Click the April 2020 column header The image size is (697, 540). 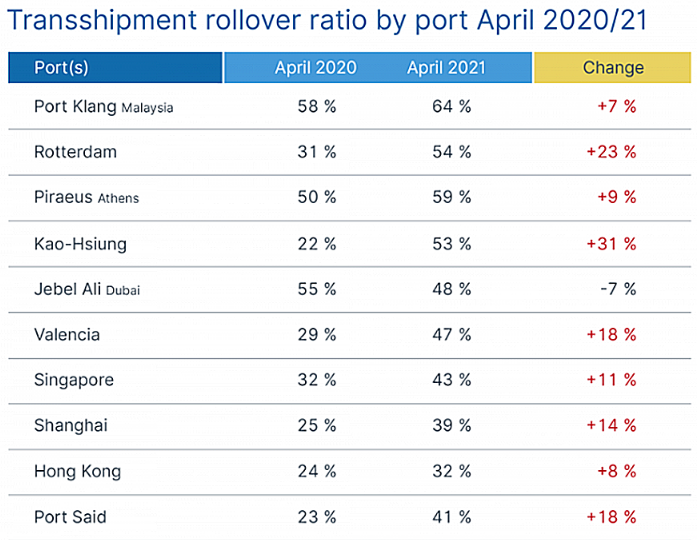(x=316, y=68)
